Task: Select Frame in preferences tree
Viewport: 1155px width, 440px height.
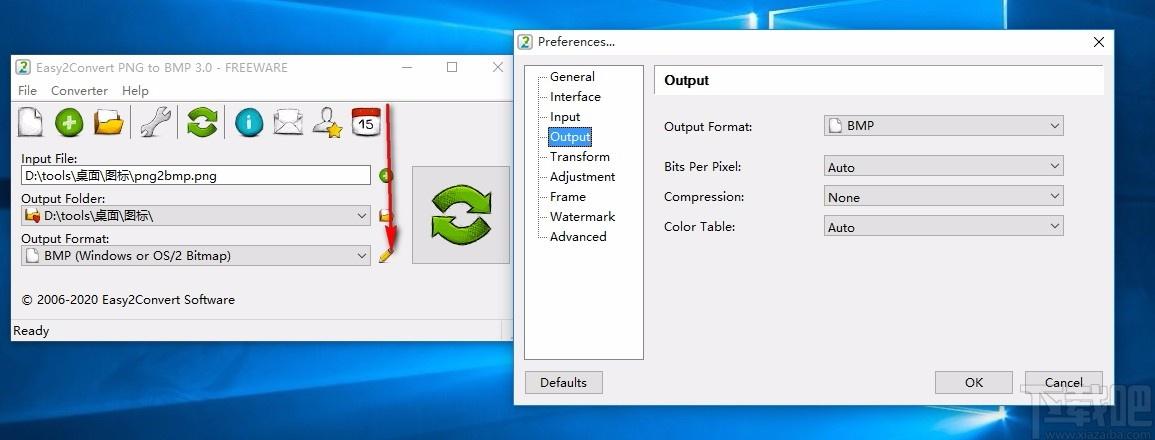Action: [568, 197]
